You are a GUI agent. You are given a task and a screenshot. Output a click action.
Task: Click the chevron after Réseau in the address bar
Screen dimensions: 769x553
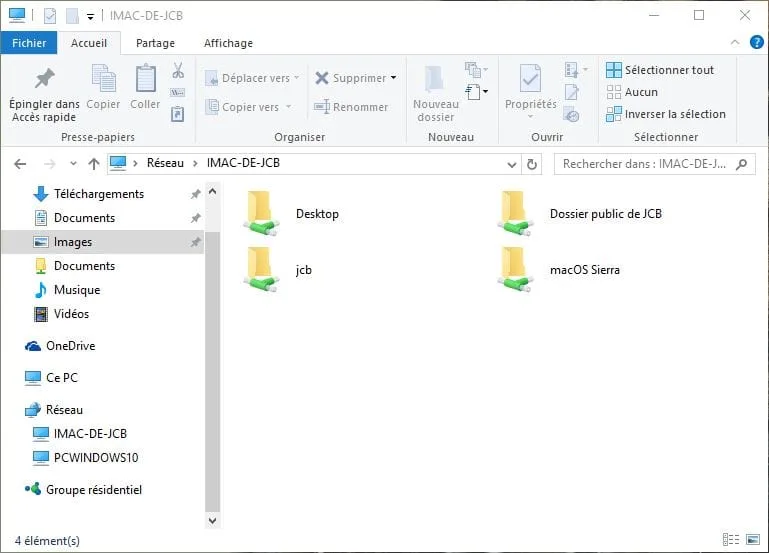(195, 163)
